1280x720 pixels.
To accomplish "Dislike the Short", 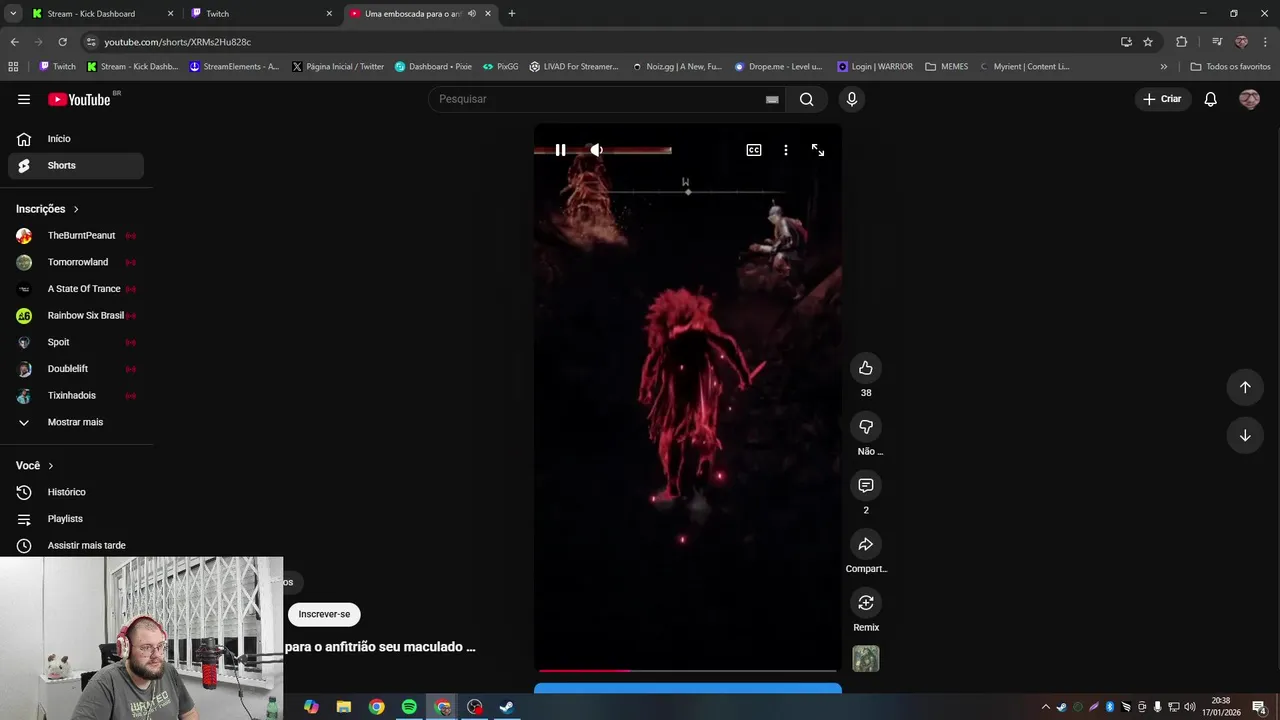I will (x=866, y=427).
